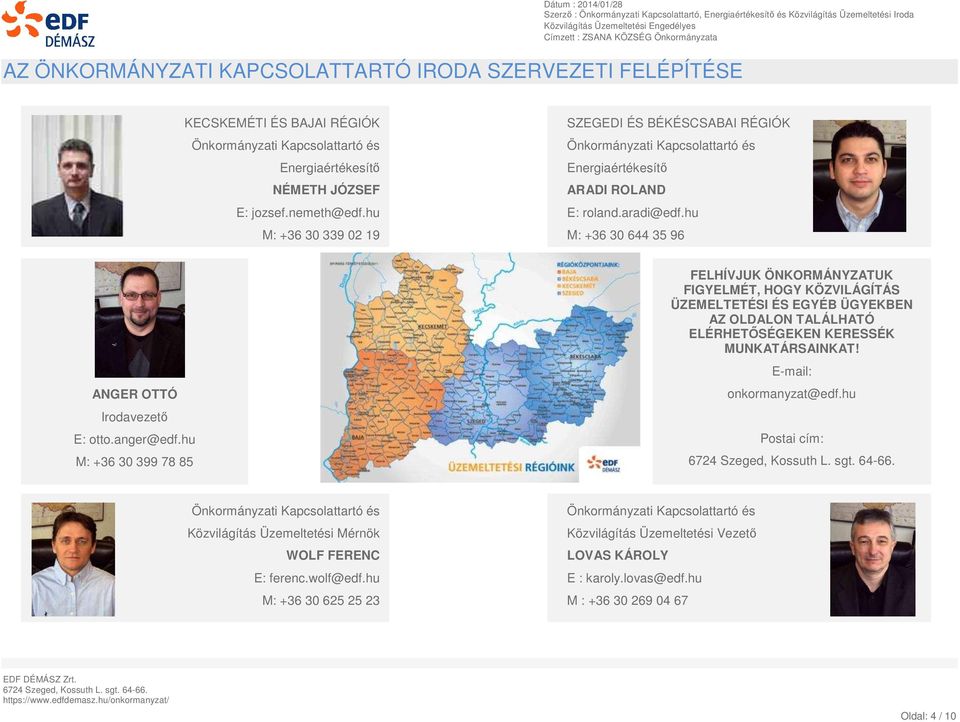Click the page number Oldal: 4 / 10
Screen dimensions: 960x722
pyautogui.click(x=928, y=716)
